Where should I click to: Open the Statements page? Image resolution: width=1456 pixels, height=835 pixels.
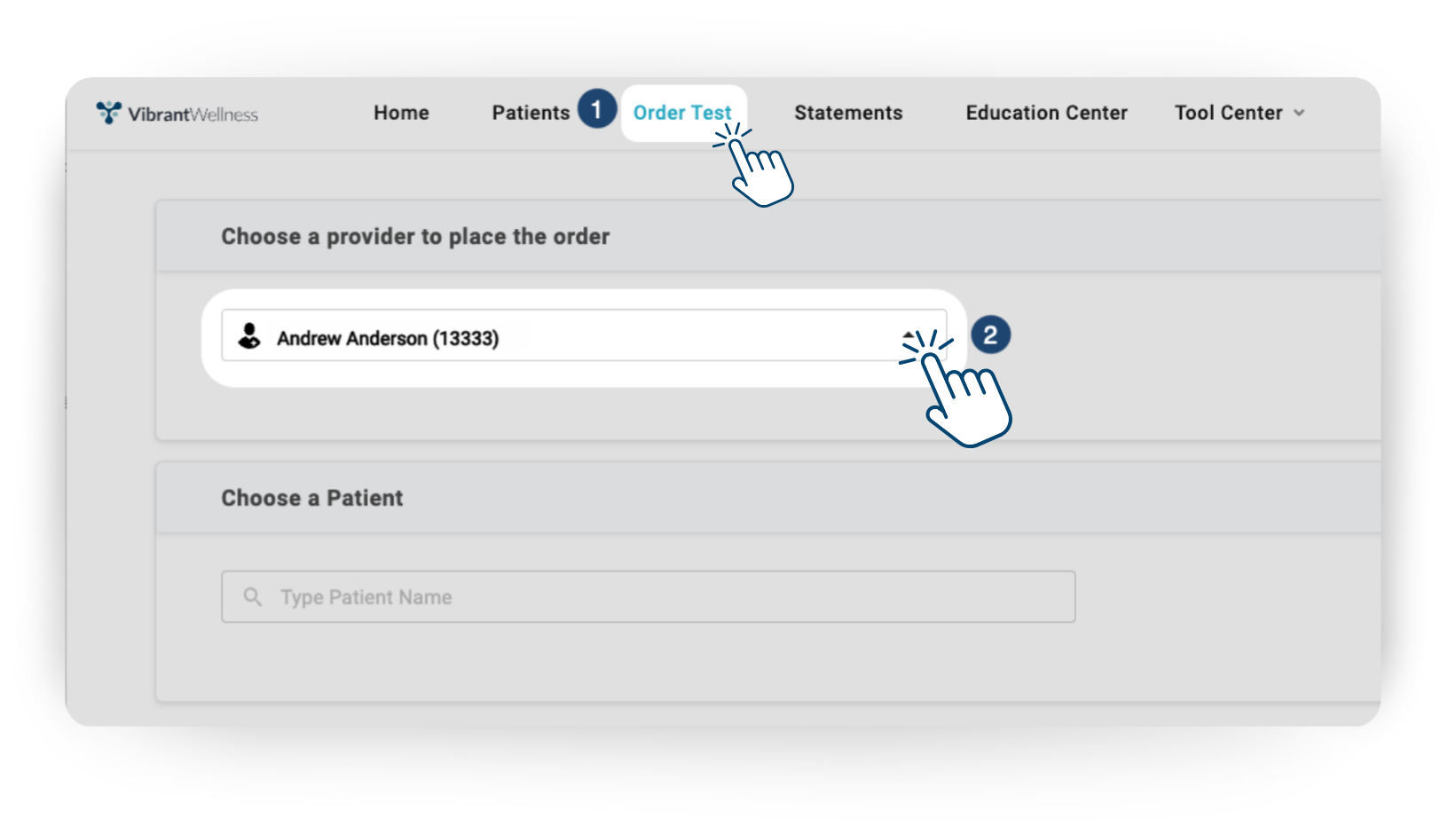tap(848, 113)
